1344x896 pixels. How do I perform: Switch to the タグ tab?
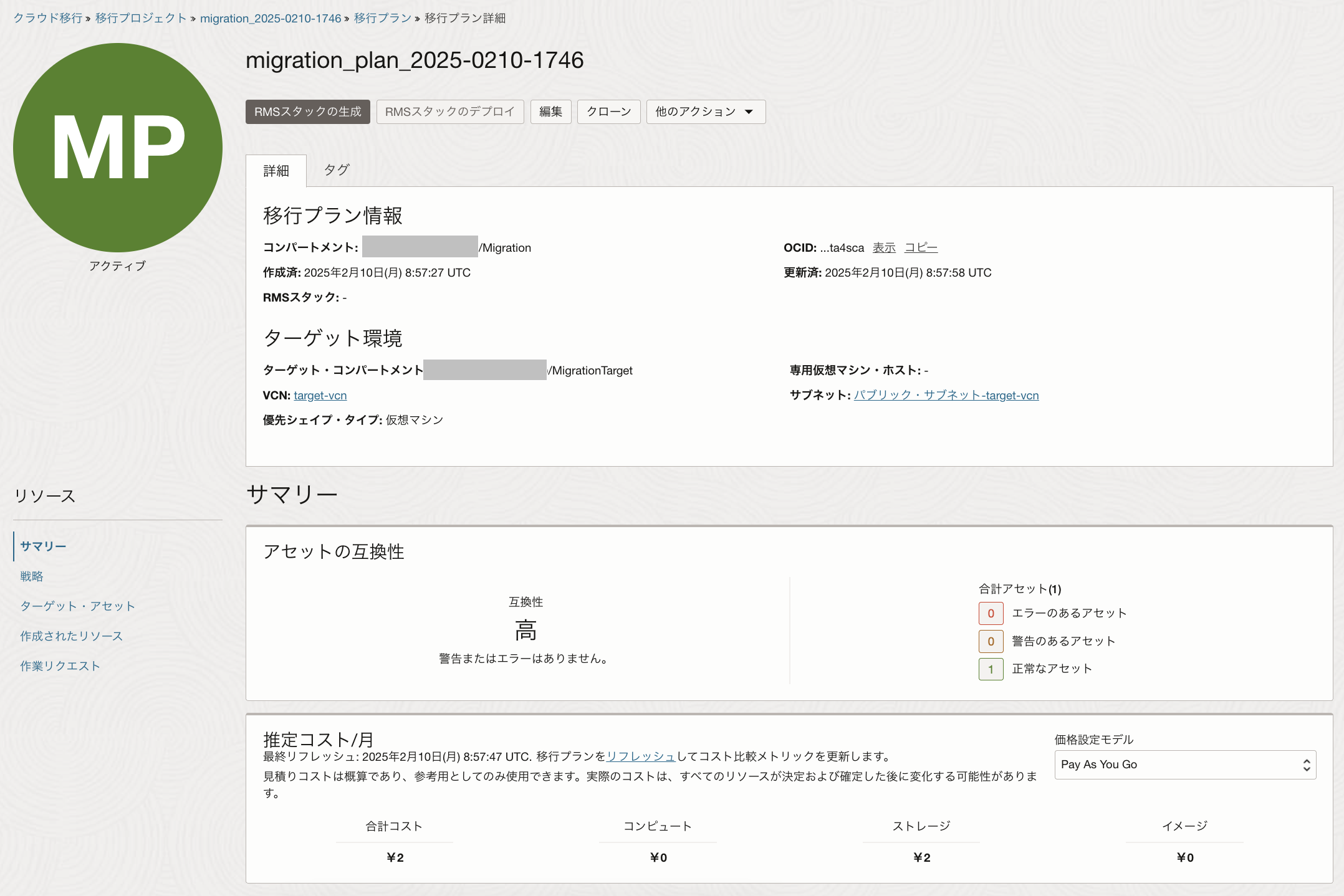[337, 170]
